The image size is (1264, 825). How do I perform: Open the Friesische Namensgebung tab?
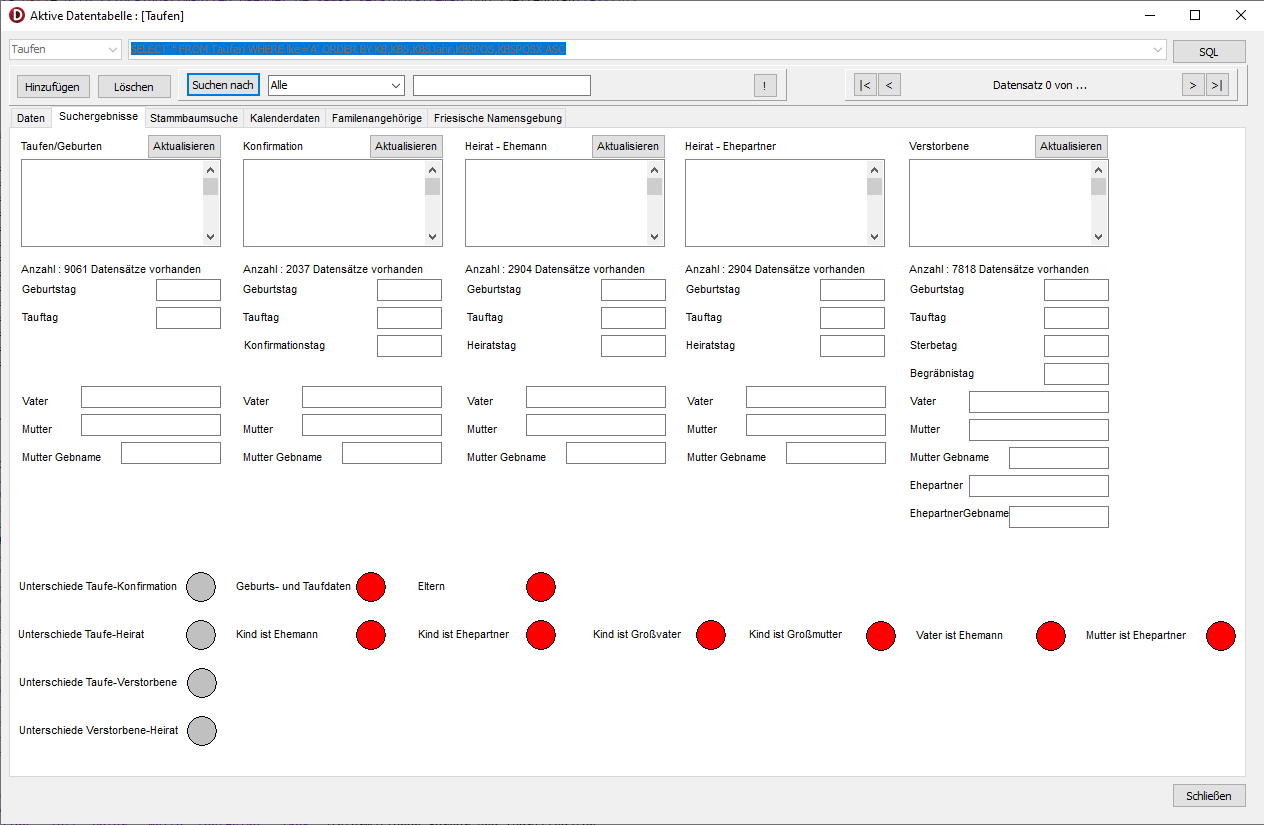[x=497, y=118]
